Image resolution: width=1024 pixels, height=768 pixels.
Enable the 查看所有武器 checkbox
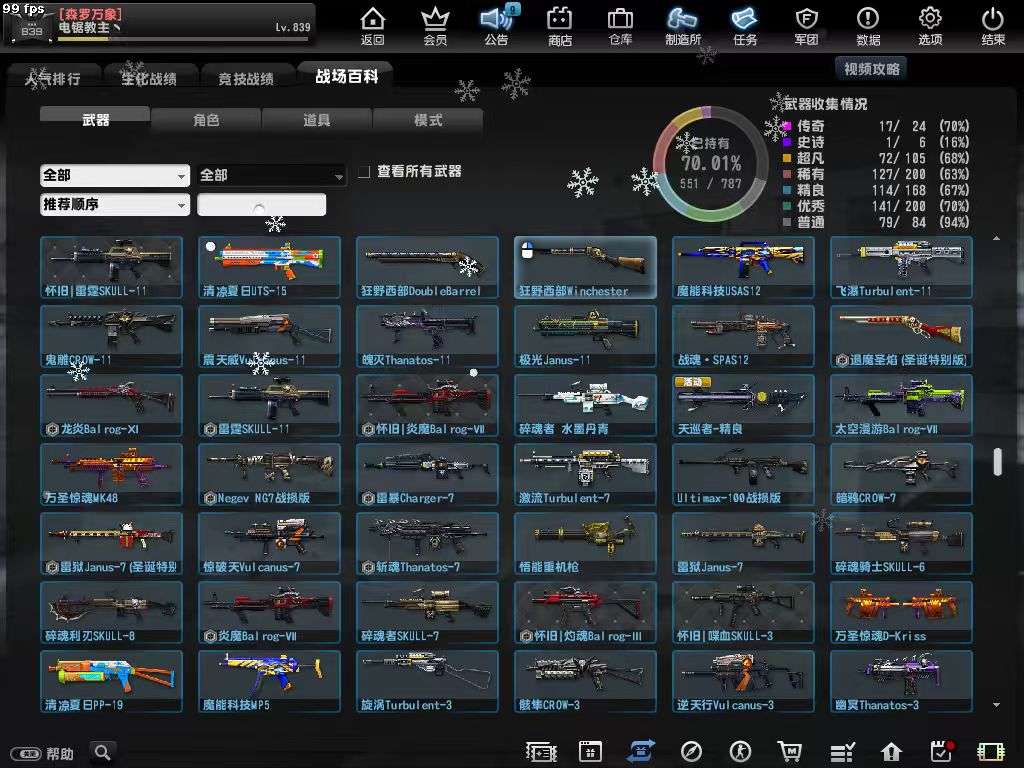[x=365, y=172]
